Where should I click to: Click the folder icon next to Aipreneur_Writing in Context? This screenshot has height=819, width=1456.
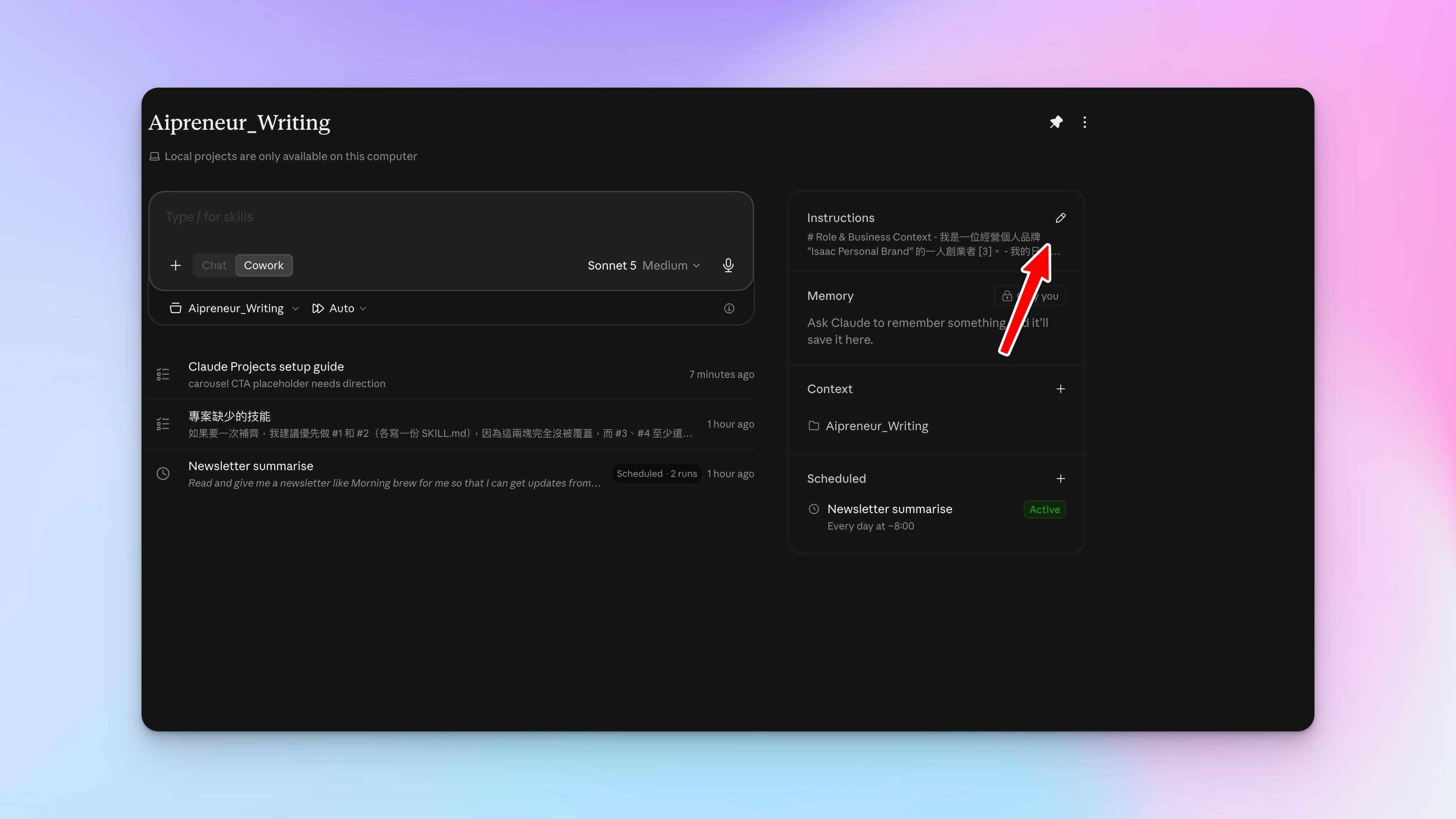(814, 426)
